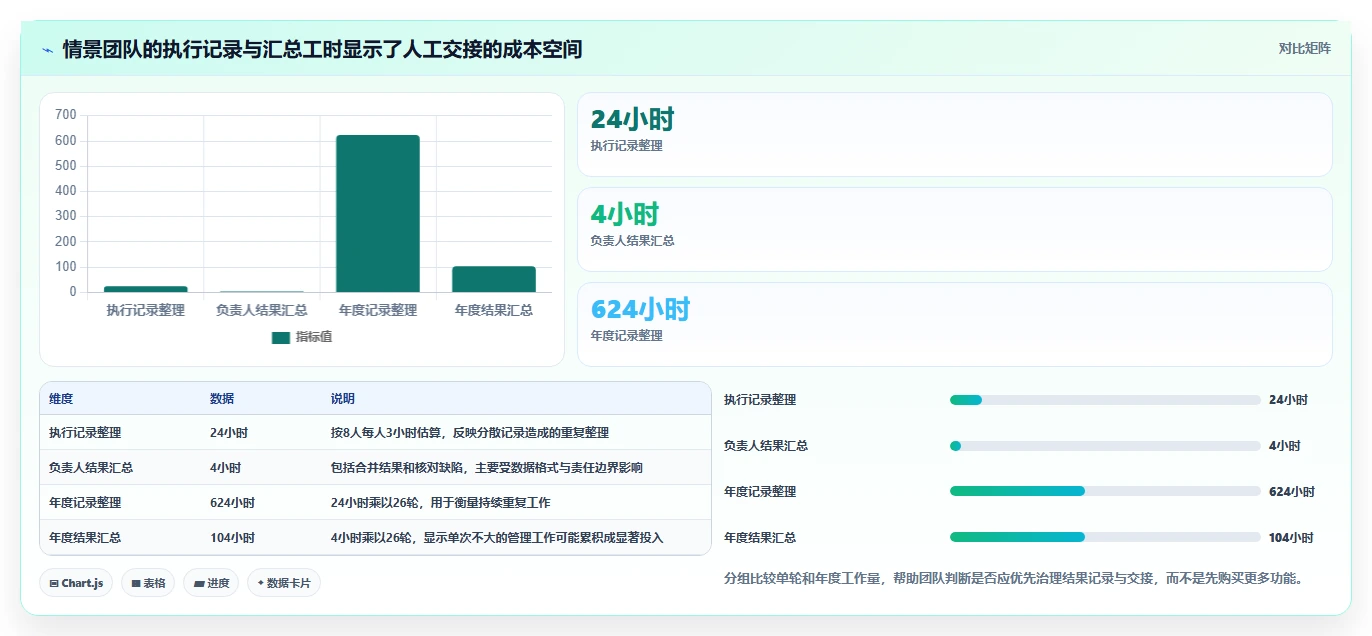This screenshot has height=636, width=1372.
Task: Click the description starting 4小时乘以26轮
Action: 497,537
